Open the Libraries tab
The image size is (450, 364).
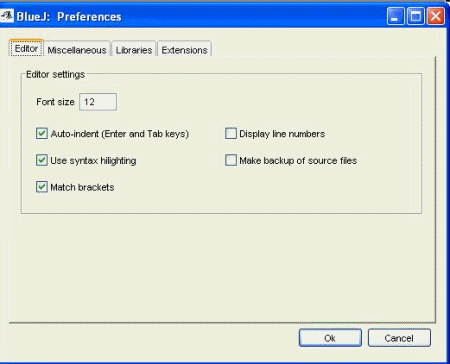(x=134, y=50)
